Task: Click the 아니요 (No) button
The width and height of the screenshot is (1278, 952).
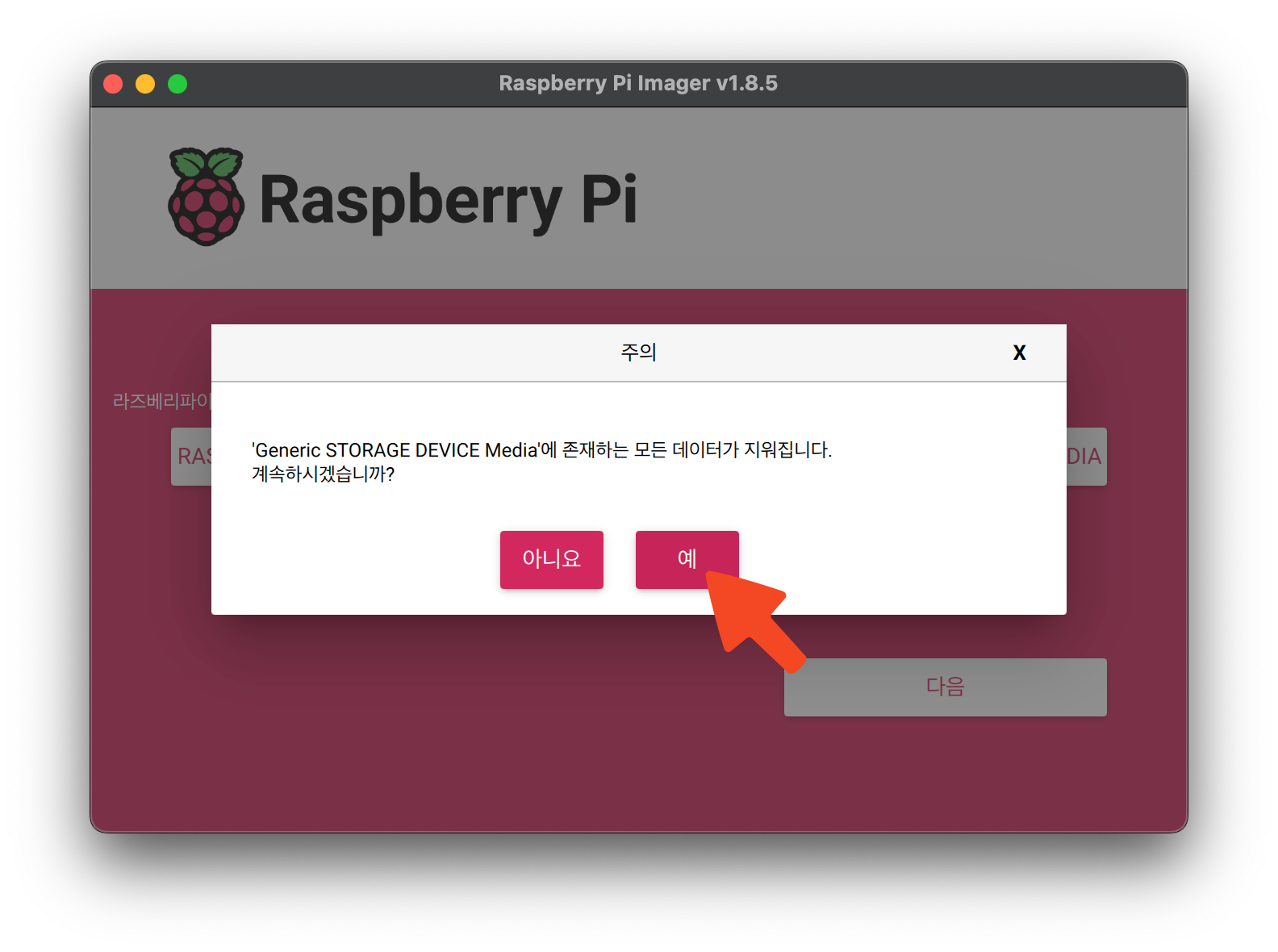Action: pyautogui.click(x=552, y=559)
